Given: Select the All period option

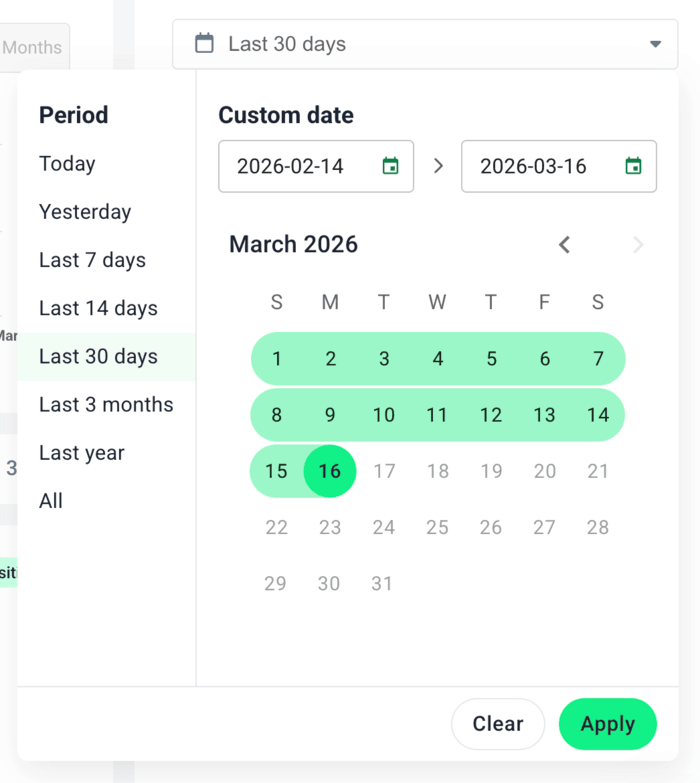Looking at the screenshot, I should (51, 501).
